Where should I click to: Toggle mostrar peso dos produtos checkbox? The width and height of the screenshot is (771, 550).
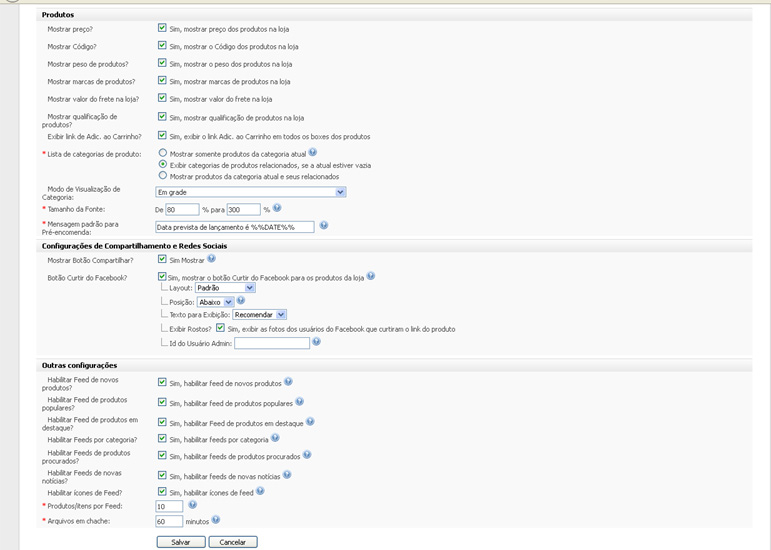pos(162,63)
